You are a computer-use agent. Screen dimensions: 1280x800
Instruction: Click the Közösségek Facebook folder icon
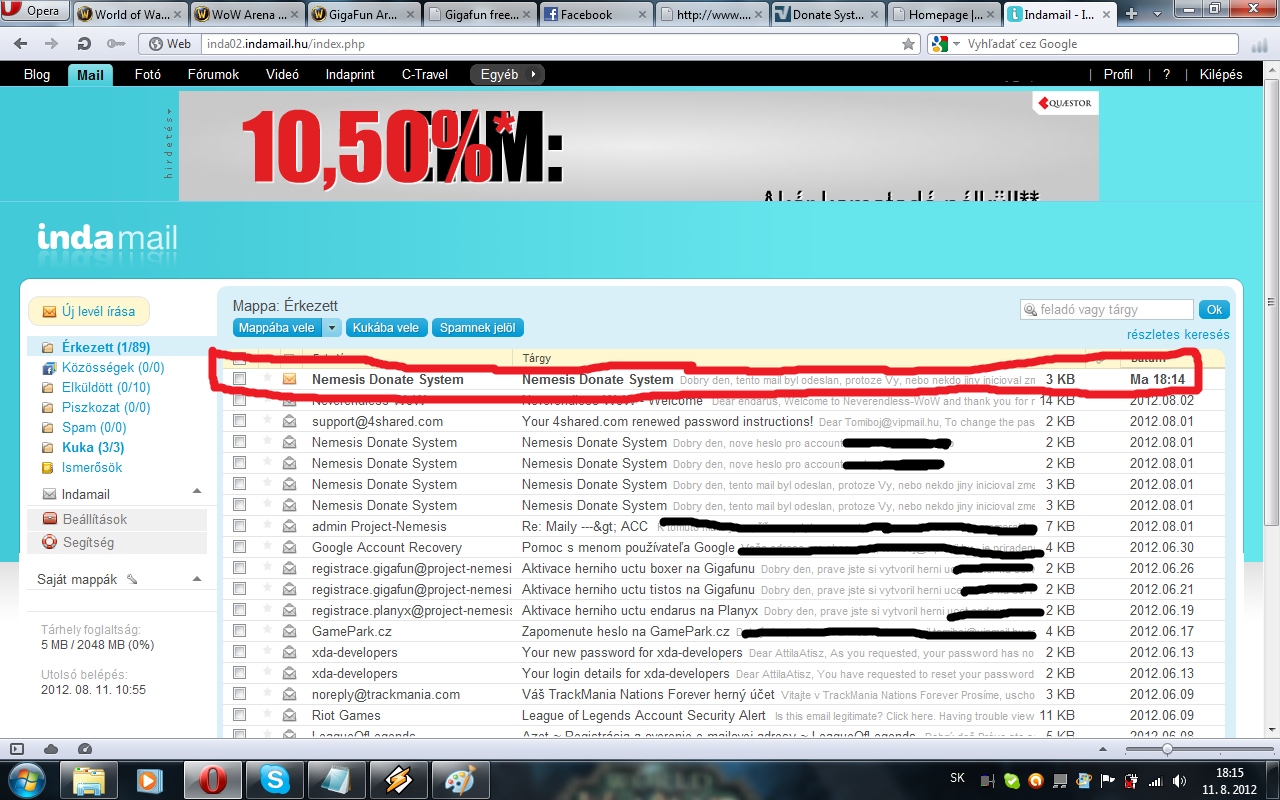click(x=48, y=367)
